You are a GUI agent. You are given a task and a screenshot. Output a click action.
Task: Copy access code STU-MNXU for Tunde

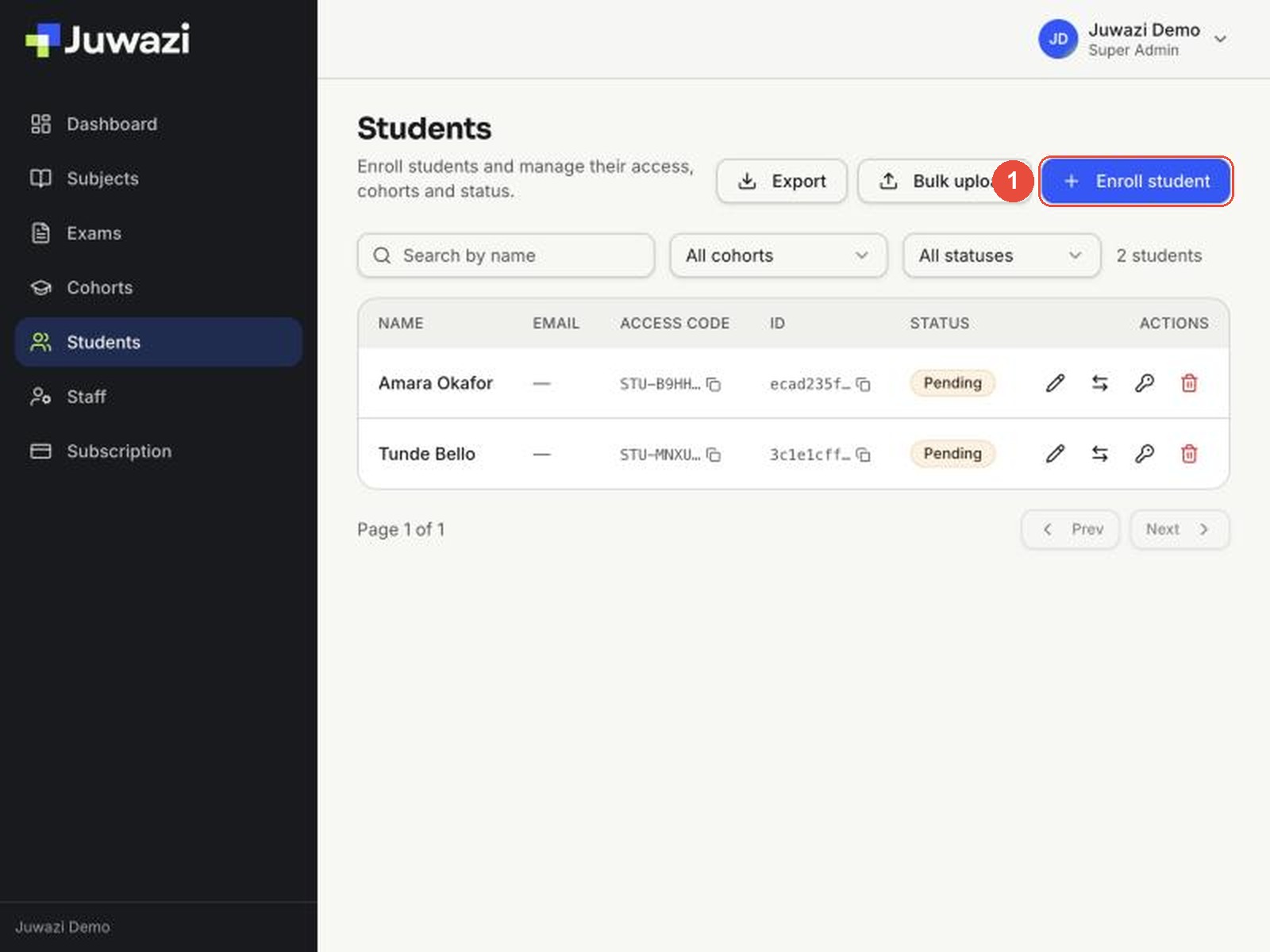point(714,455)
